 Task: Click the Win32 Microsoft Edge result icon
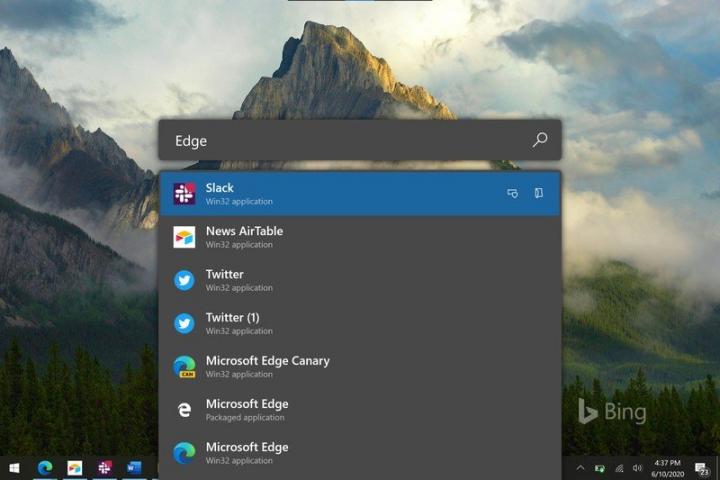click(184, 453)
